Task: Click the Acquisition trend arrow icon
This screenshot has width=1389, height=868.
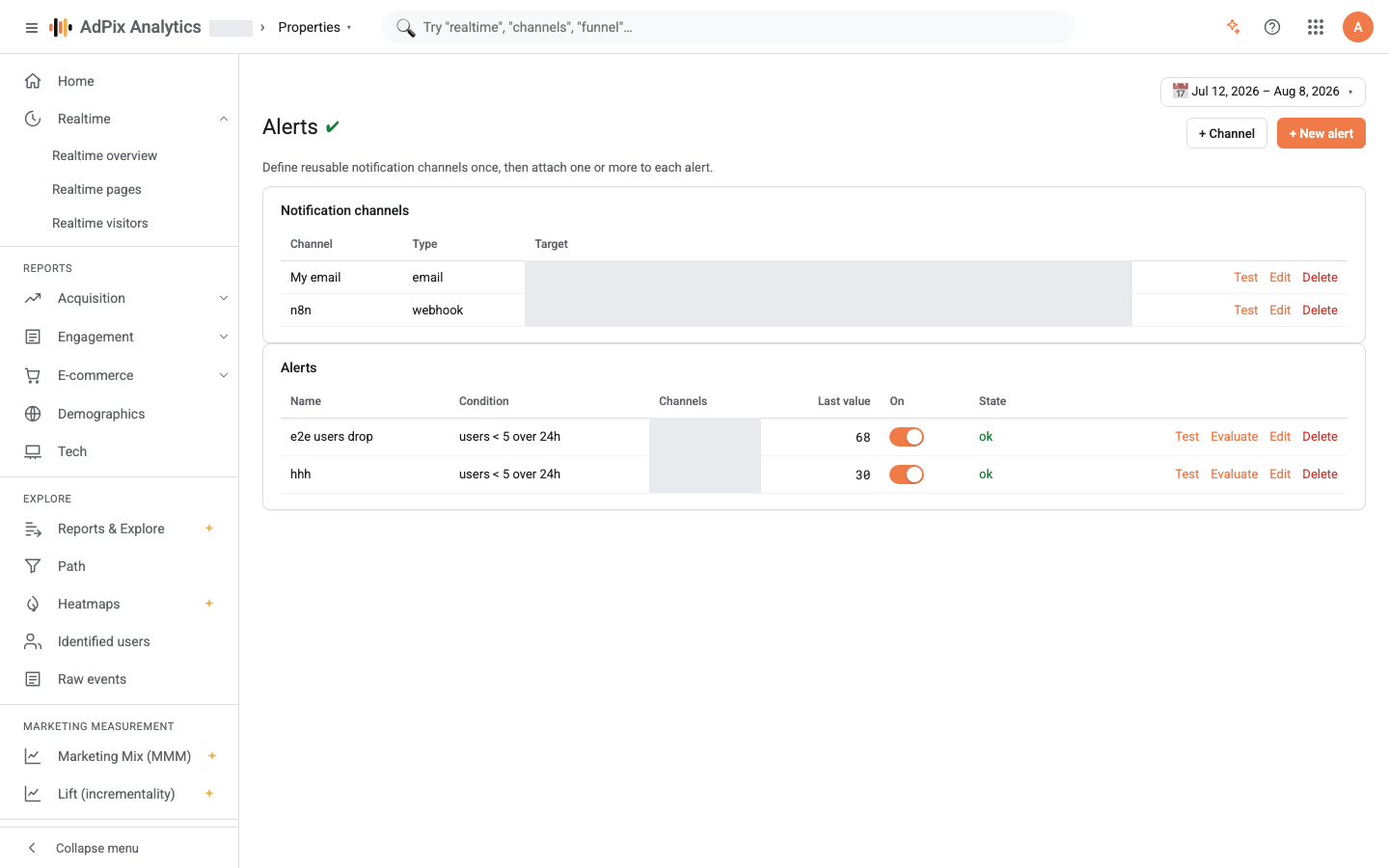Action: coord(33,298)
